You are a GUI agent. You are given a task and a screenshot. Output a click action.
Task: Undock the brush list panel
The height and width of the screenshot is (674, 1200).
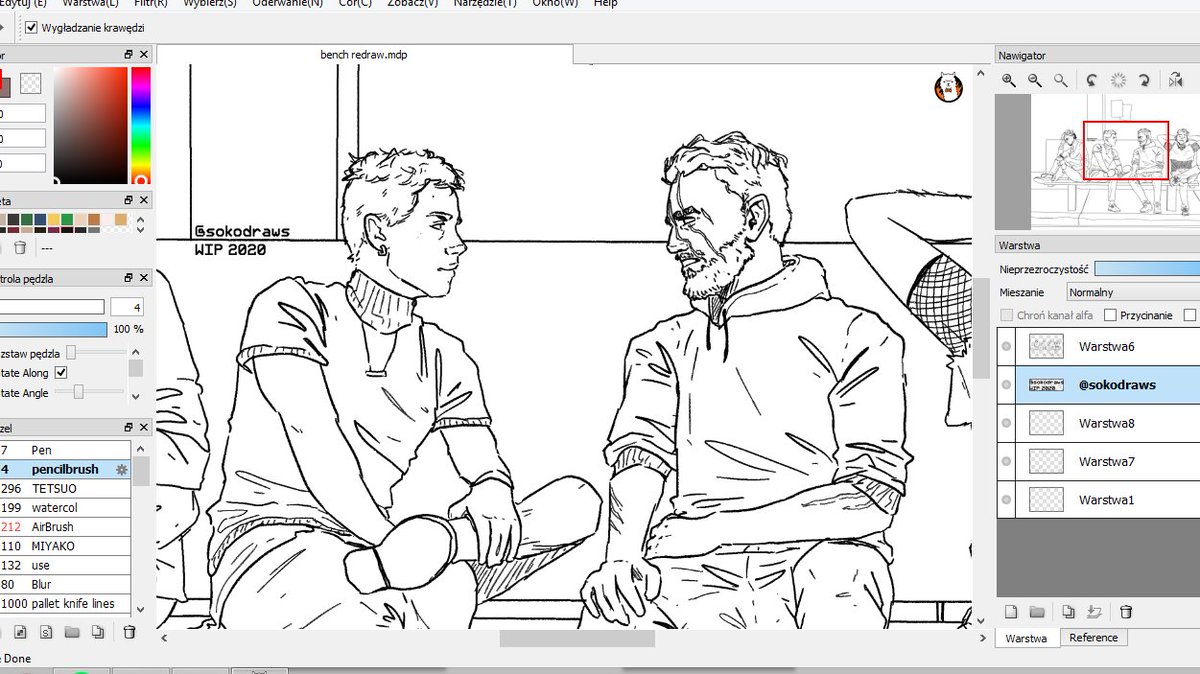click(128, 427)
